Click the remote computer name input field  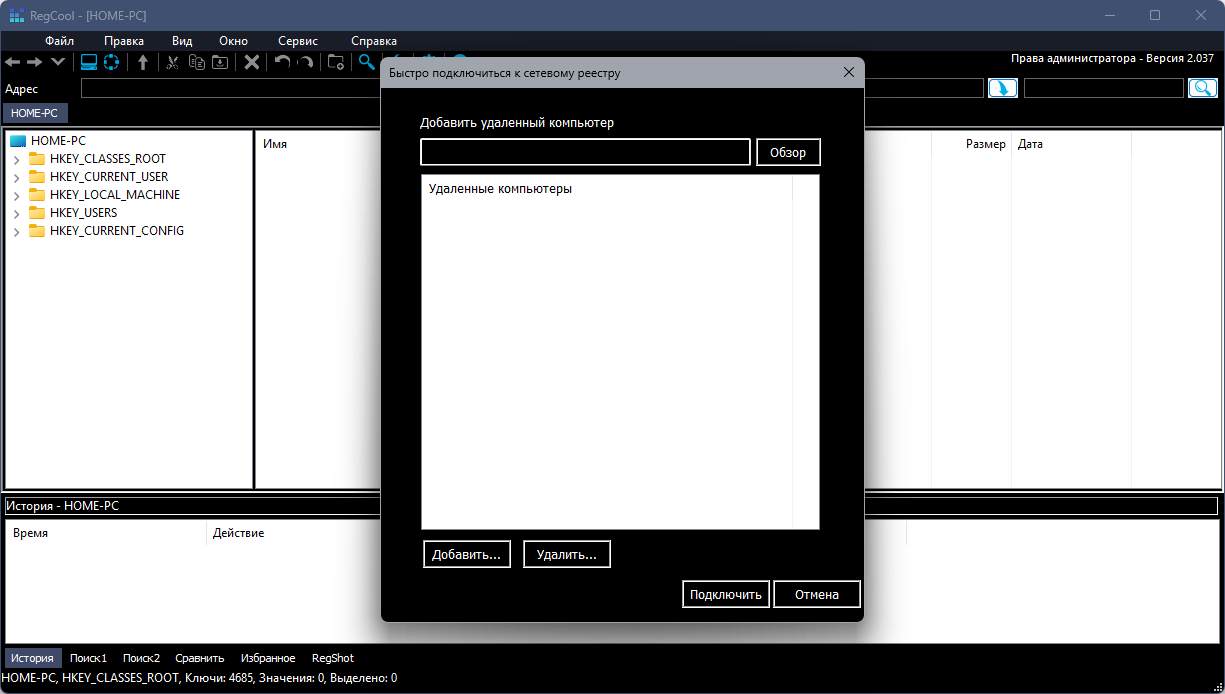click(x=585, y=152)
